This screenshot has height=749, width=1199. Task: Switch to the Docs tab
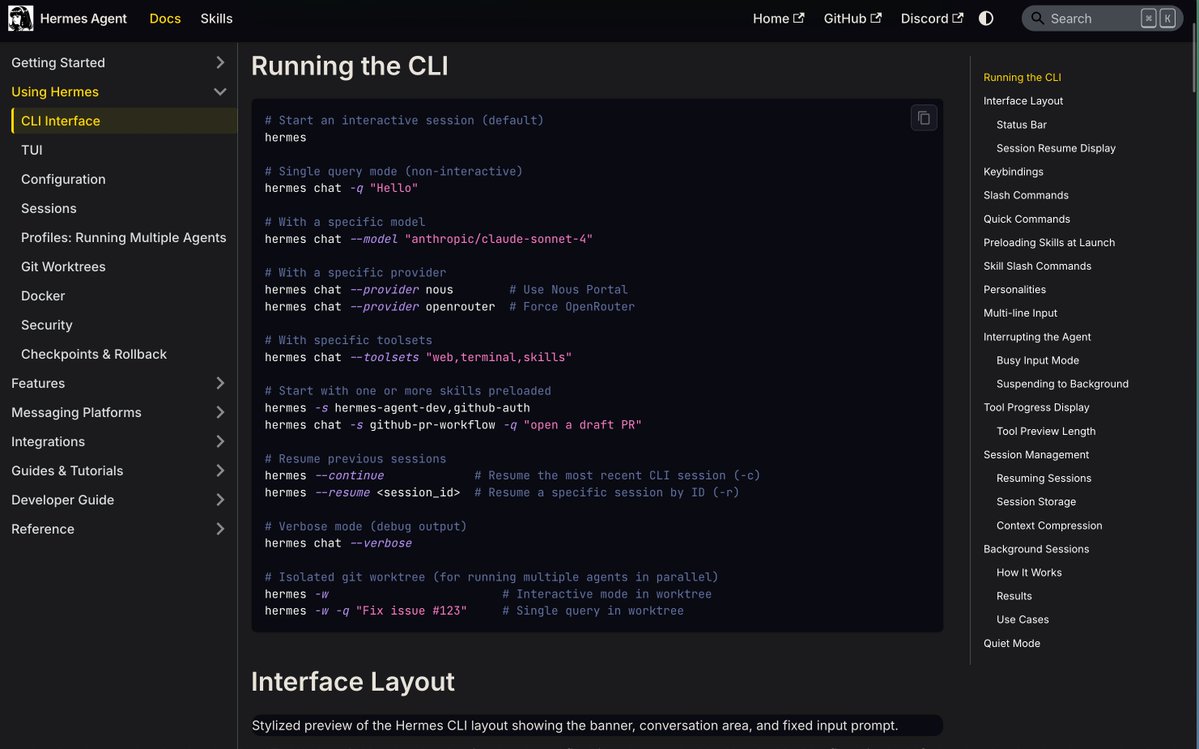coord(165,18)
